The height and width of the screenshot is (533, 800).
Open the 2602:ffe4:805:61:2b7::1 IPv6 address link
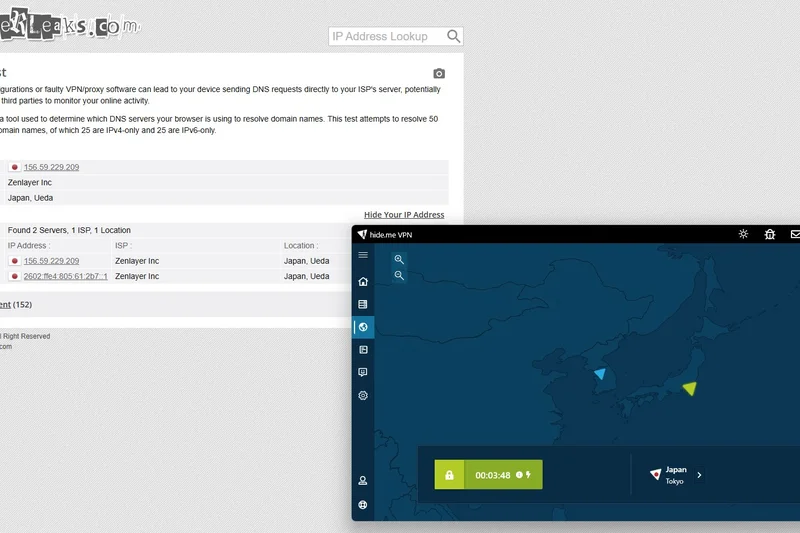(x=65, y=276)
